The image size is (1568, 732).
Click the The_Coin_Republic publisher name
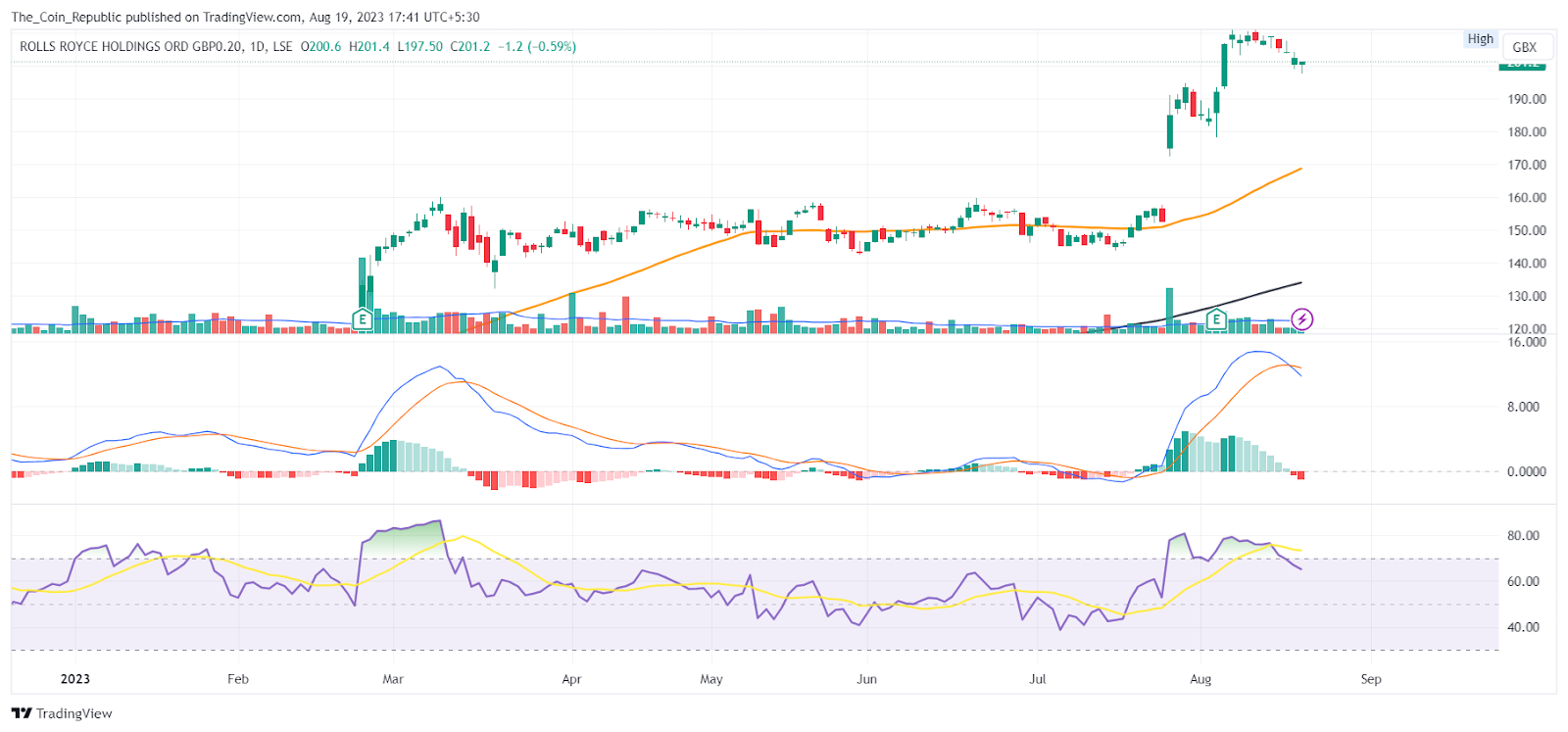pos(65,17)
